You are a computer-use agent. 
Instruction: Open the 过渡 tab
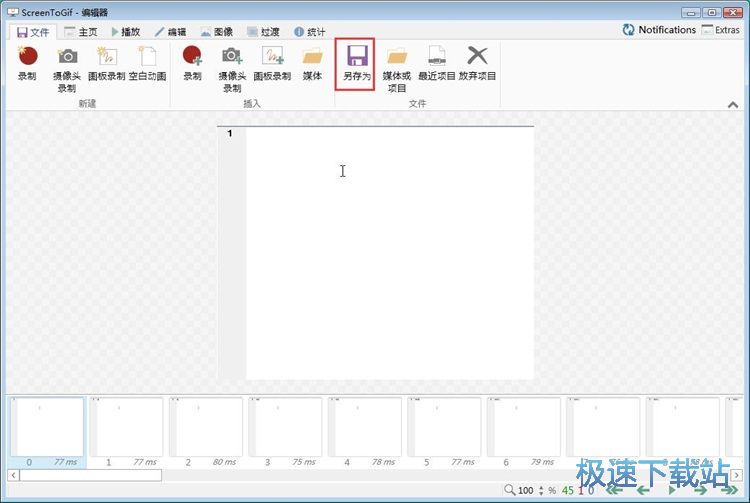tap(263, 32)
